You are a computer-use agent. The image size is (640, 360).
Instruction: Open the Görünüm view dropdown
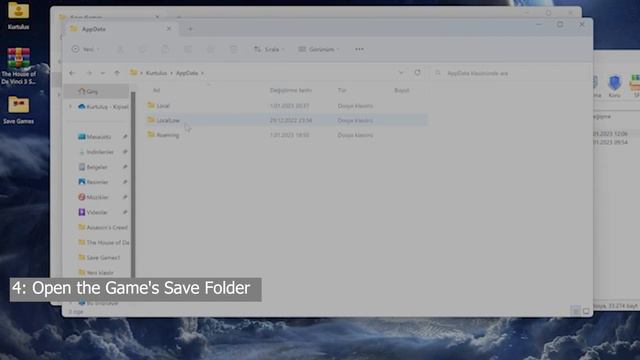pyautogui.click(x=319, y=49)
